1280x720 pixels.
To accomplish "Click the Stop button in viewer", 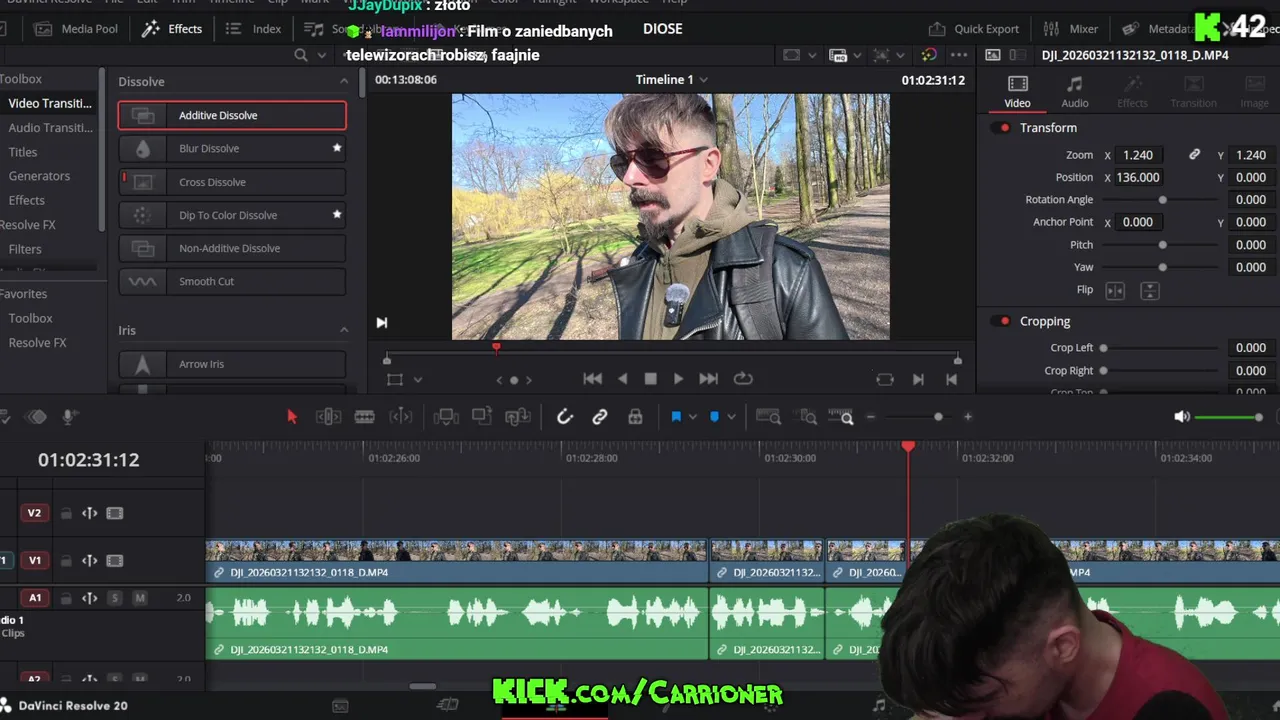I will 650,379.
